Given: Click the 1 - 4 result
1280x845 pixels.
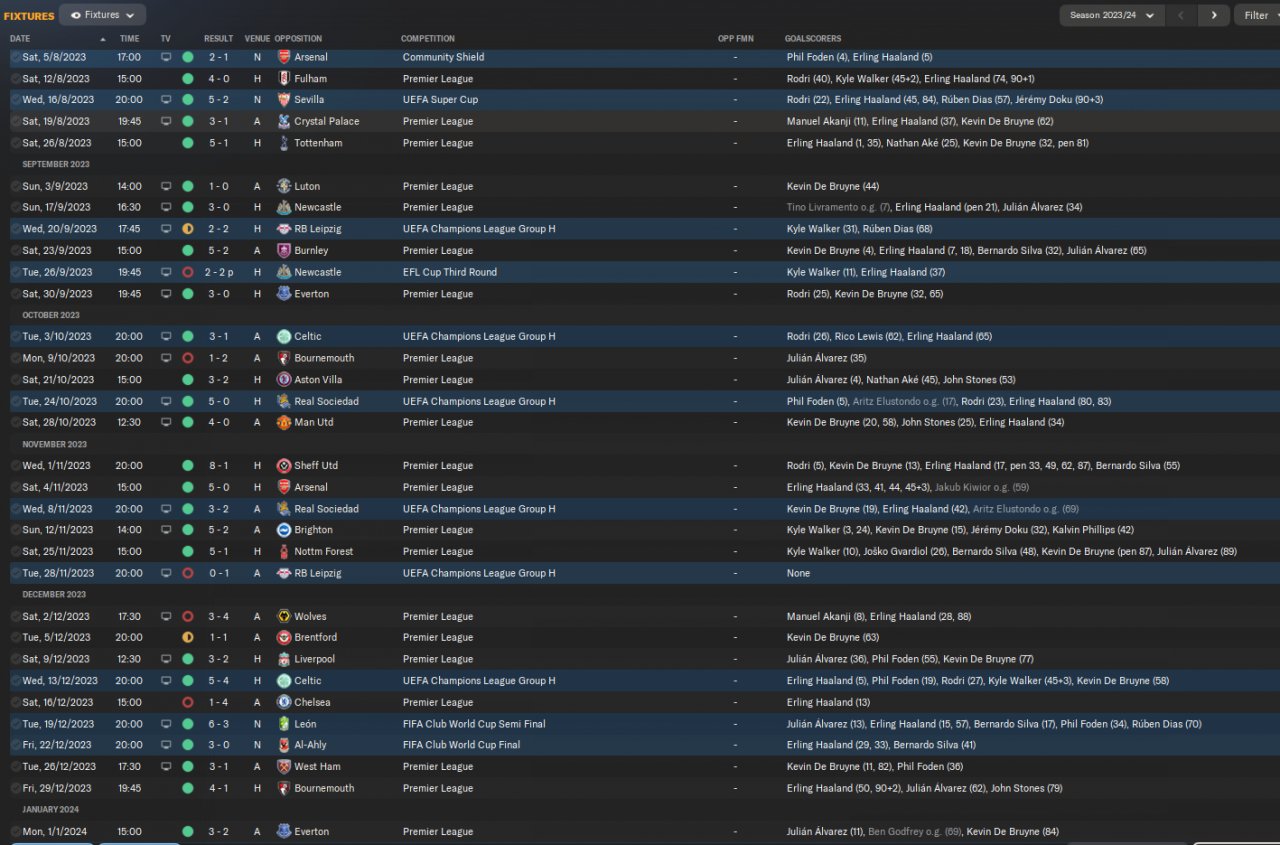Looking at the screenshot, I should (219, 703).
